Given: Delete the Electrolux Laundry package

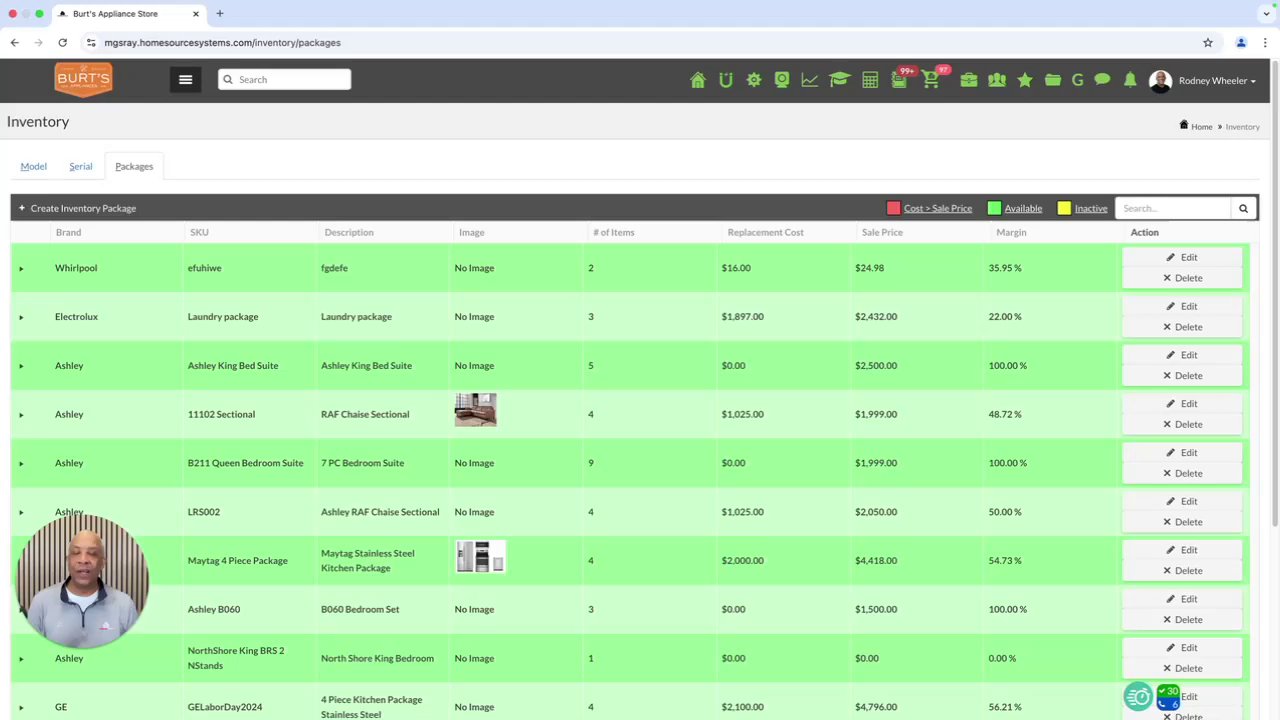Looking at the screenshot, I should pos(1182,327).
